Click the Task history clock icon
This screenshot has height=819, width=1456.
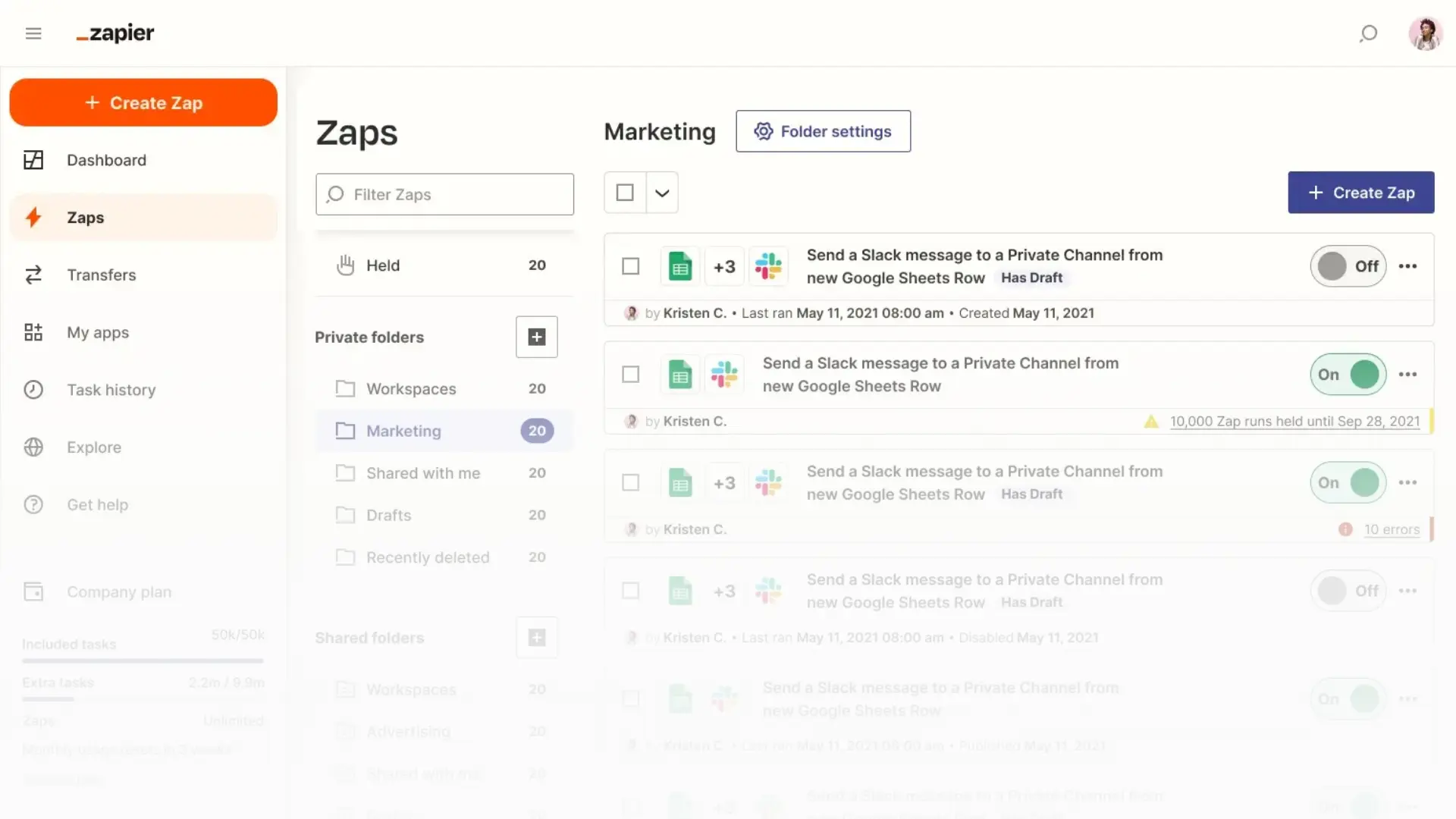(33, 390)
